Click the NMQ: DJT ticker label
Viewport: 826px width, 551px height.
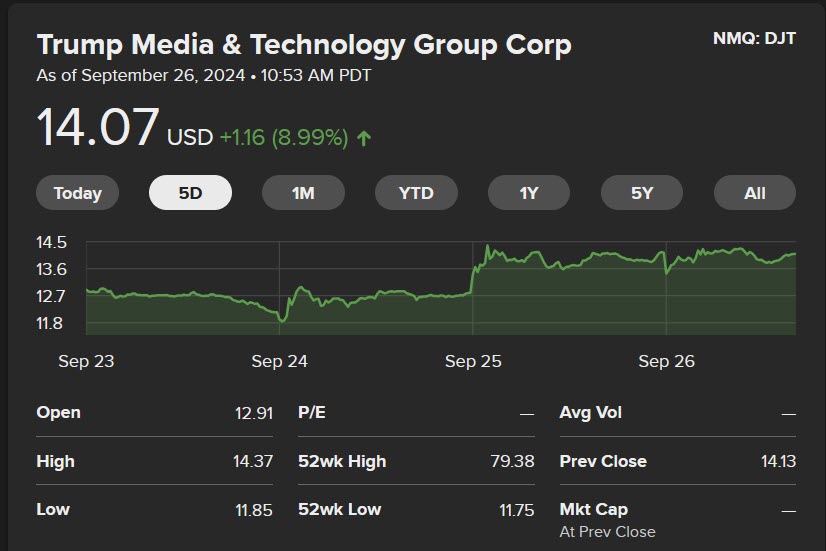[x=754, y=38]
